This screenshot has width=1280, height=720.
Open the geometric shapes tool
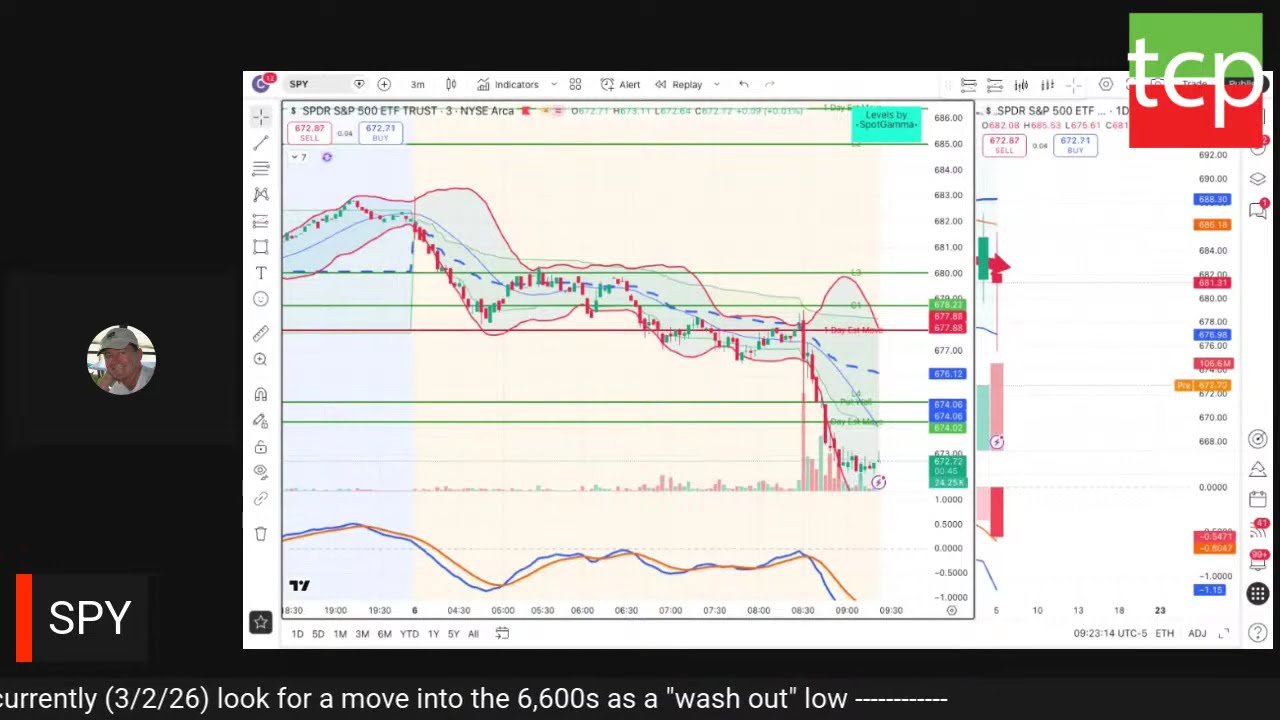tap(261, 246)
